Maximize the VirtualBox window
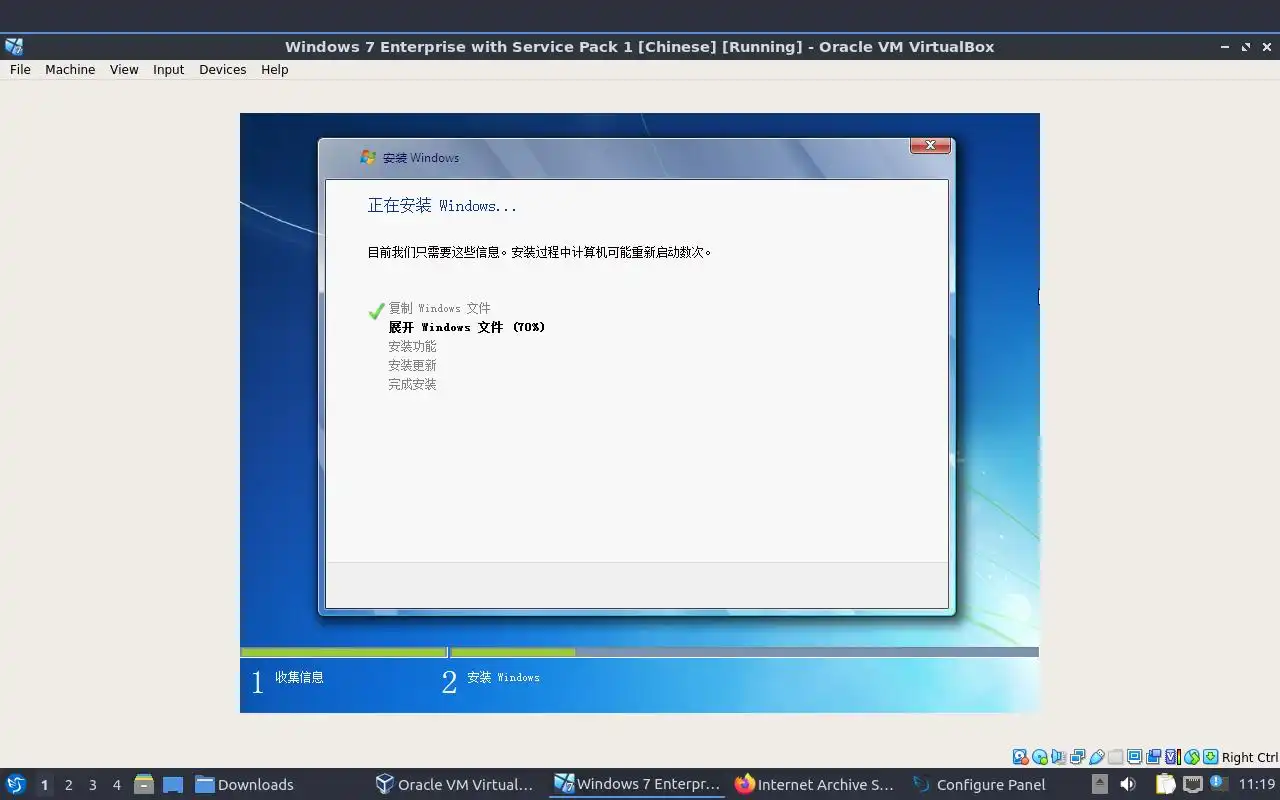This screenshot has width=1280, height=800. coord(1246,47)
